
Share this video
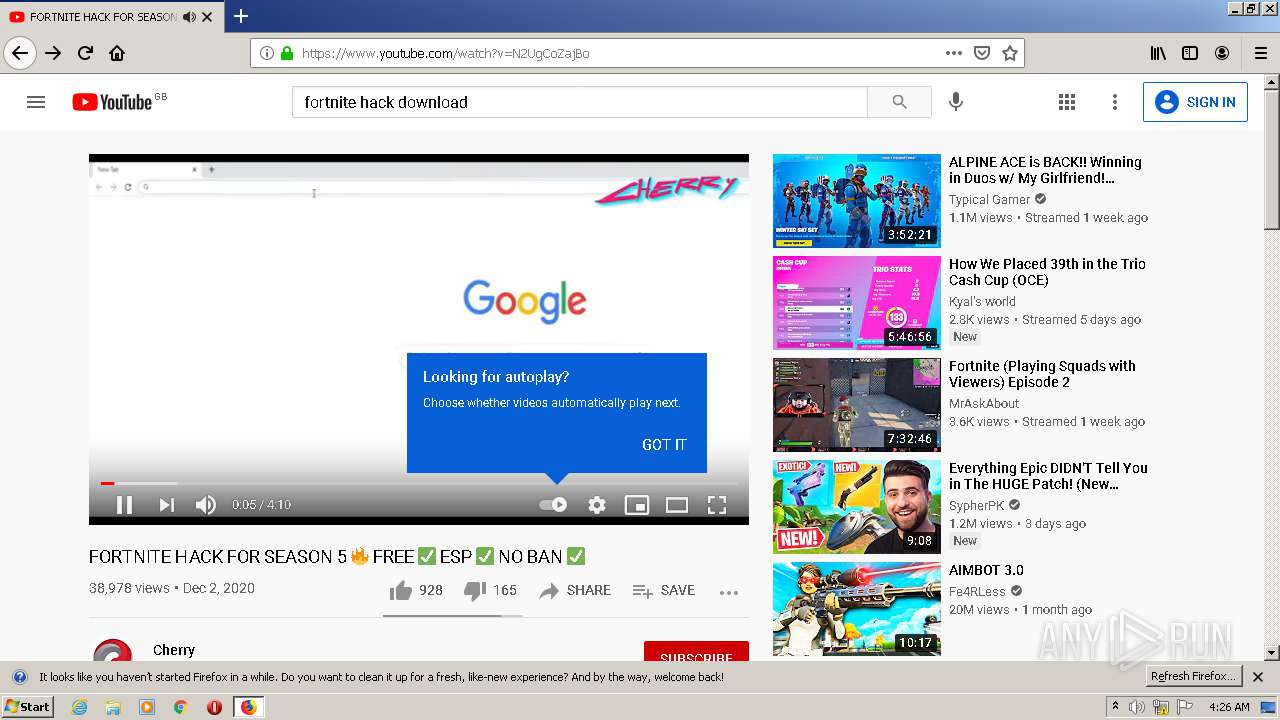[575, 590]
